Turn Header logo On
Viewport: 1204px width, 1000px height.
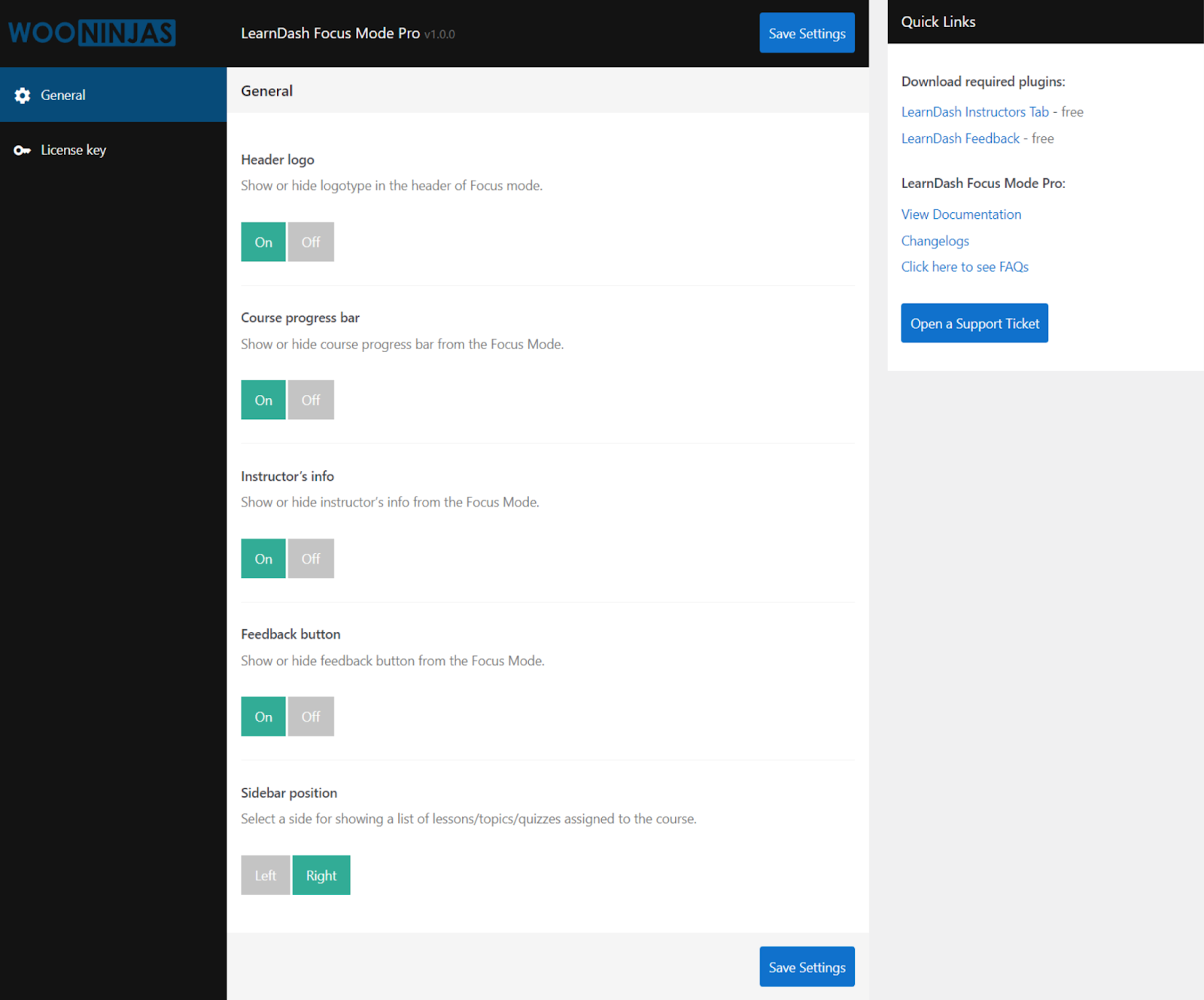pos(263,242)
